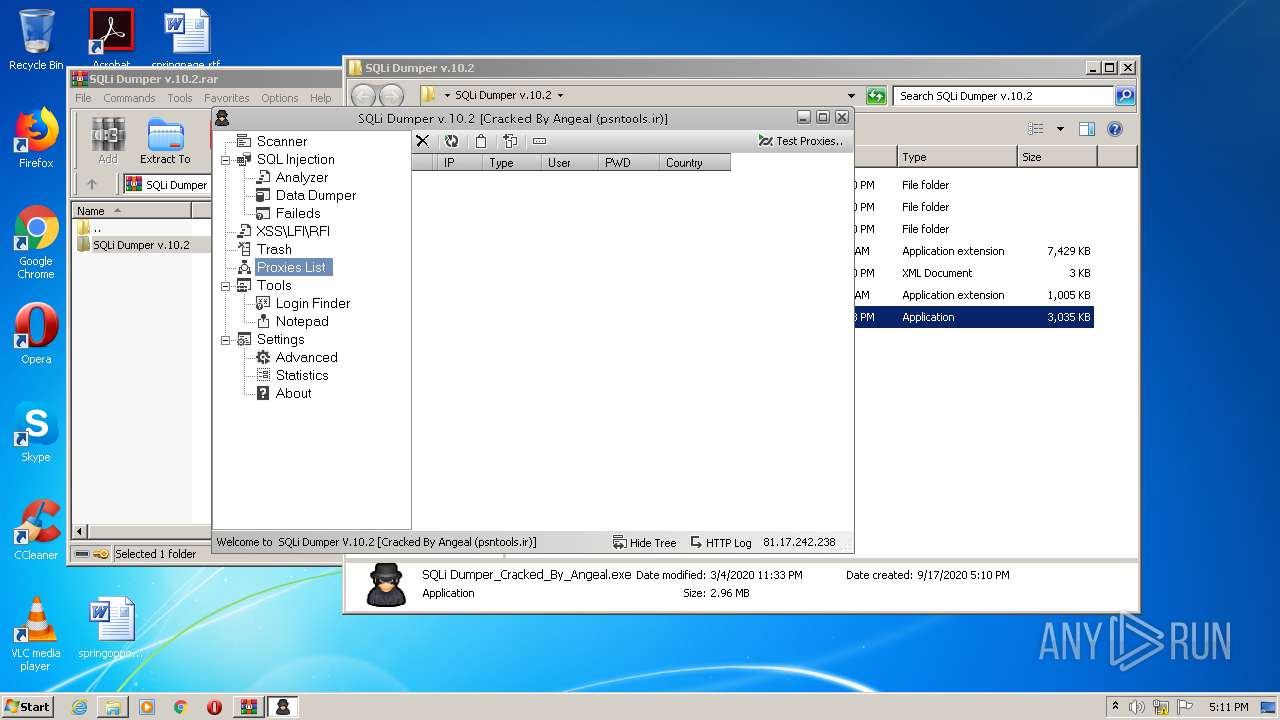This screenshot has width=1280, height=720.
Task: Open Favorites menu in WinRAR
Action: 227,98
